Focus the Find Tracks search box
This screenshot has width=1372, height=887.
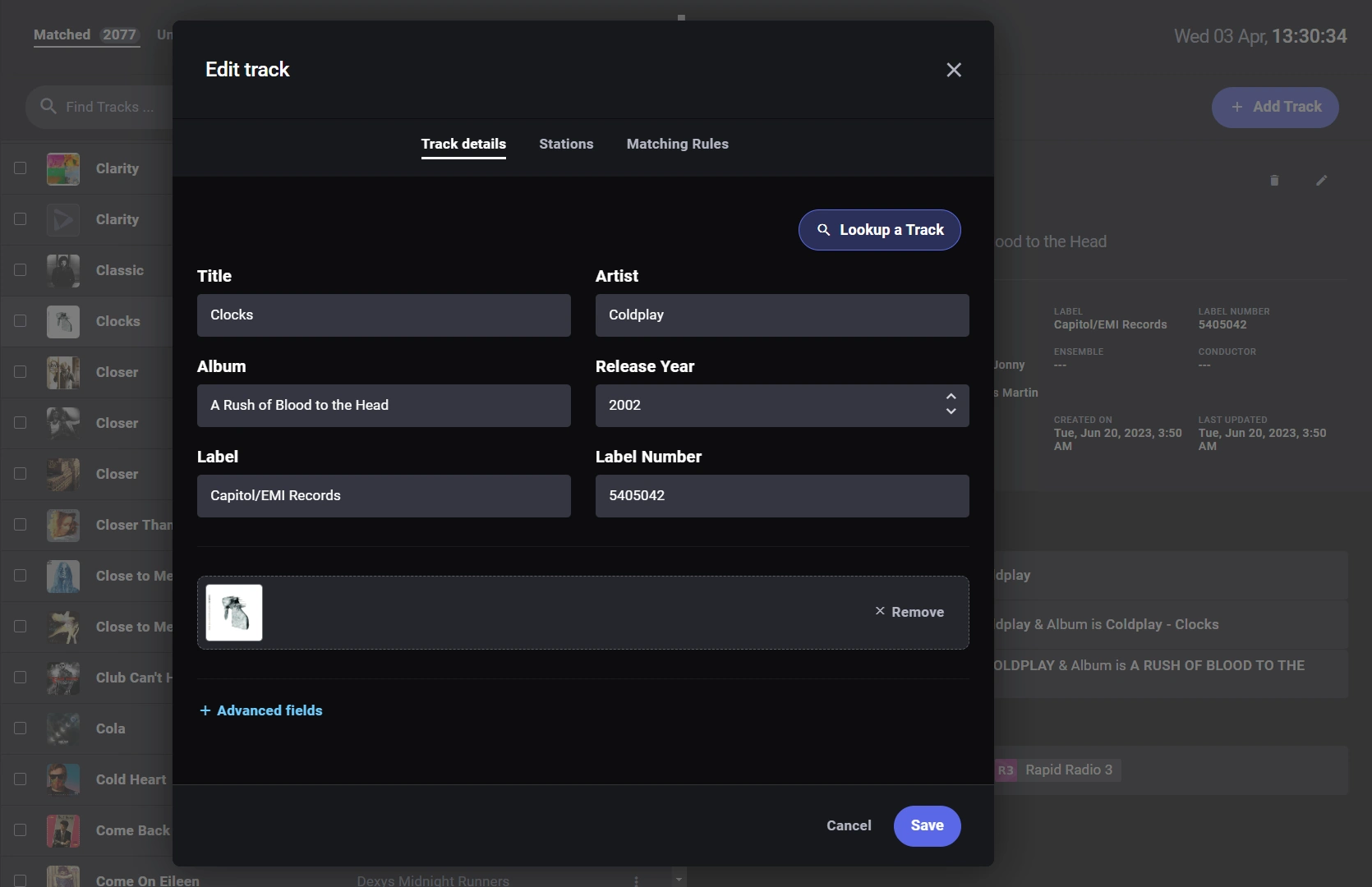click(x=99, y=107)
